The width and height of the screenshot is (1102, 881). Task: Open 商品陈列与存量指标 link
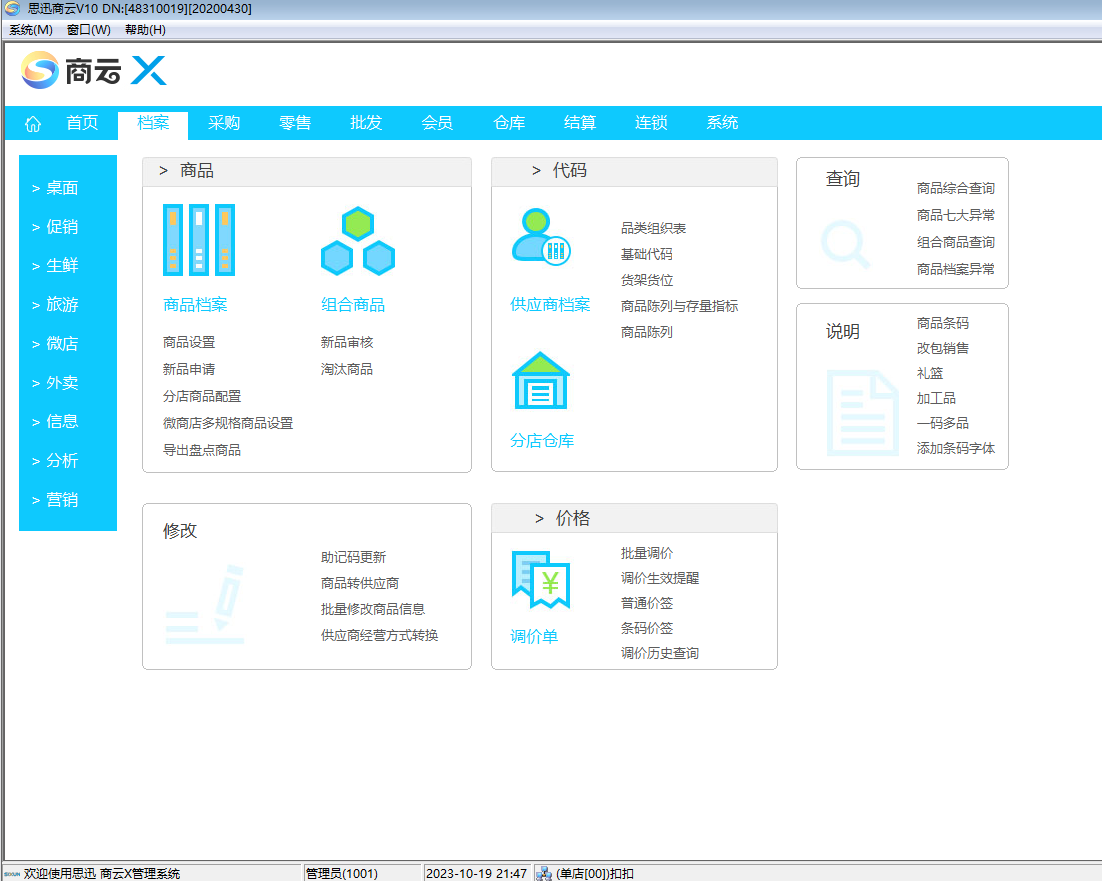click(680, 306)
